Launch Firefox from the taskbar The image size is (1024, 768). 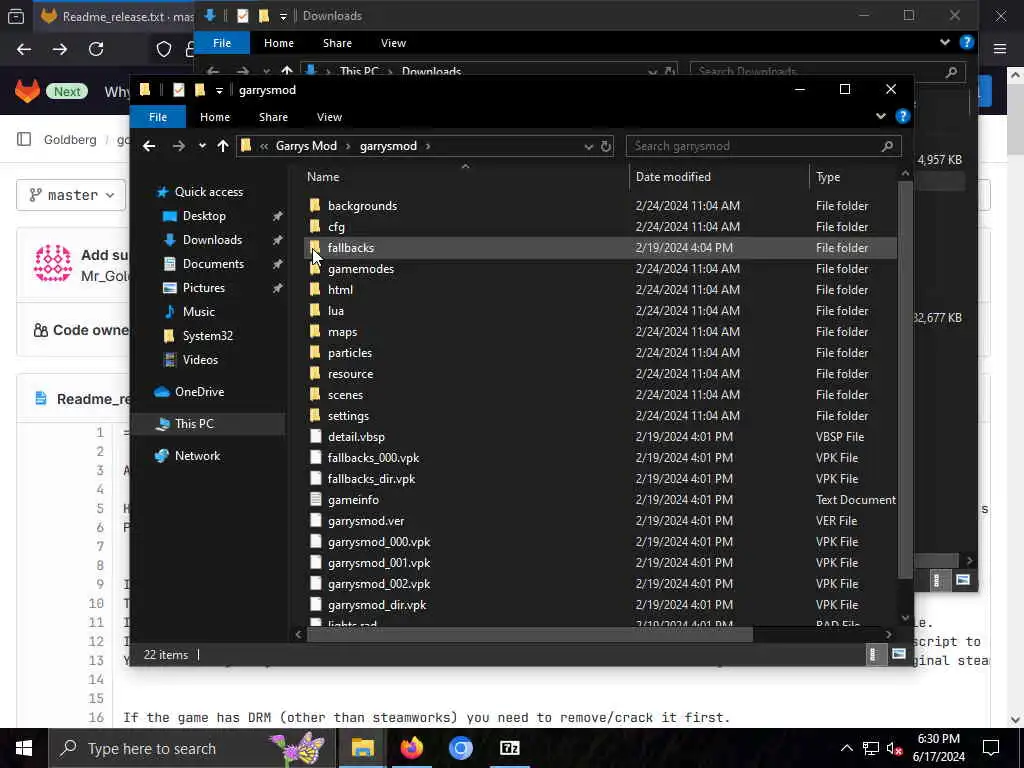[x=411, y=748]
